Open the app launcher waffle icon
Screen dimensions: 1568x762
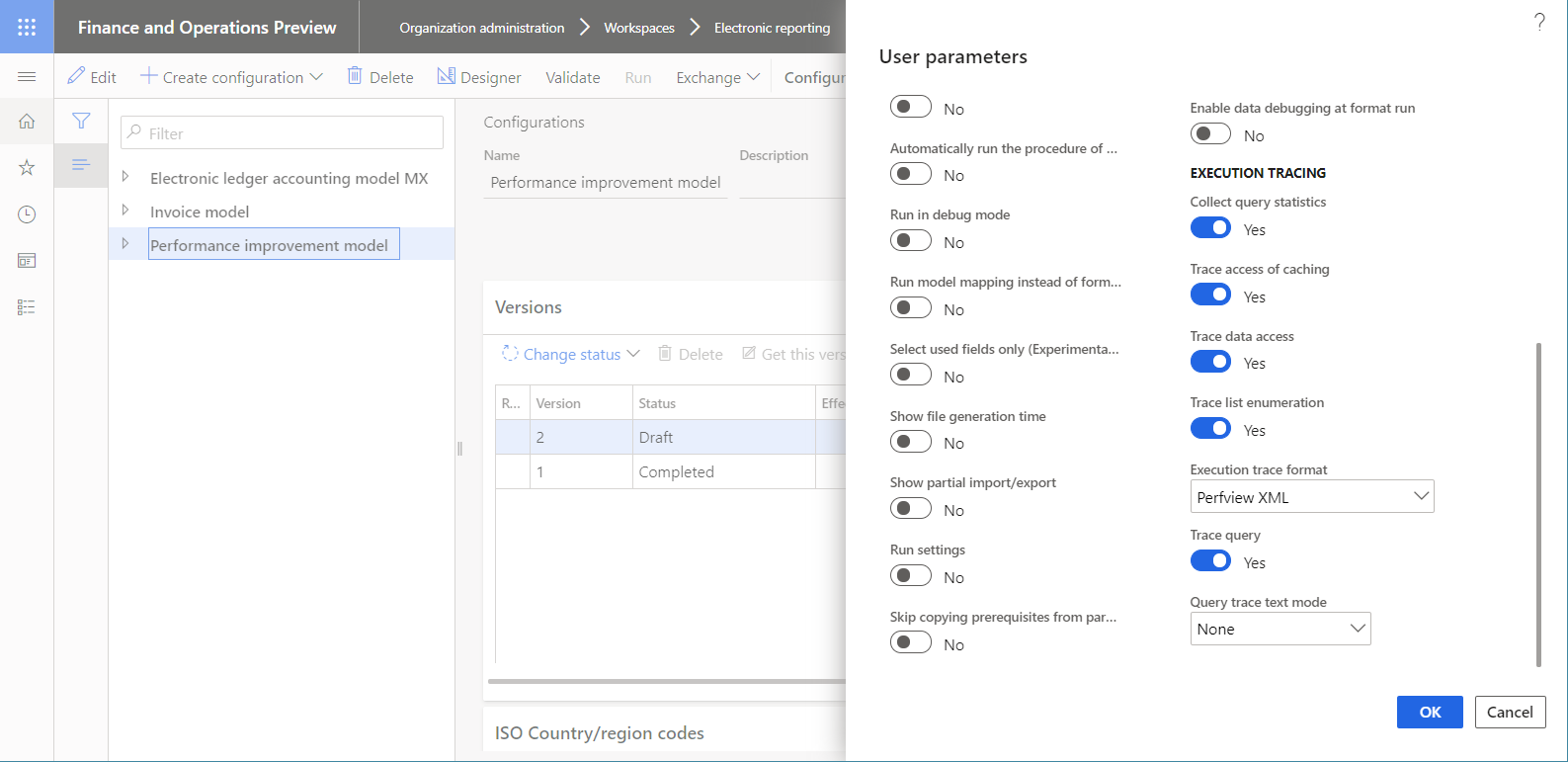[27, 27]
